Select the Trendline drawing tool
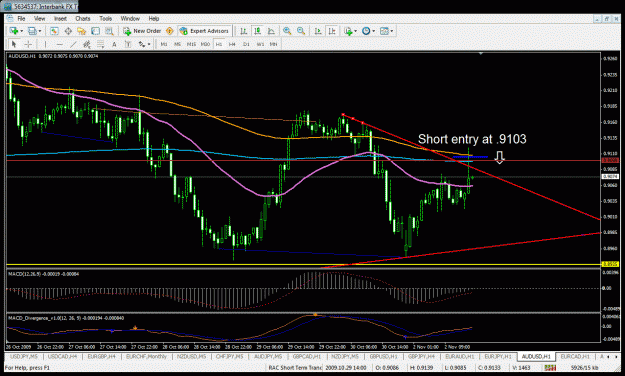 73,44
